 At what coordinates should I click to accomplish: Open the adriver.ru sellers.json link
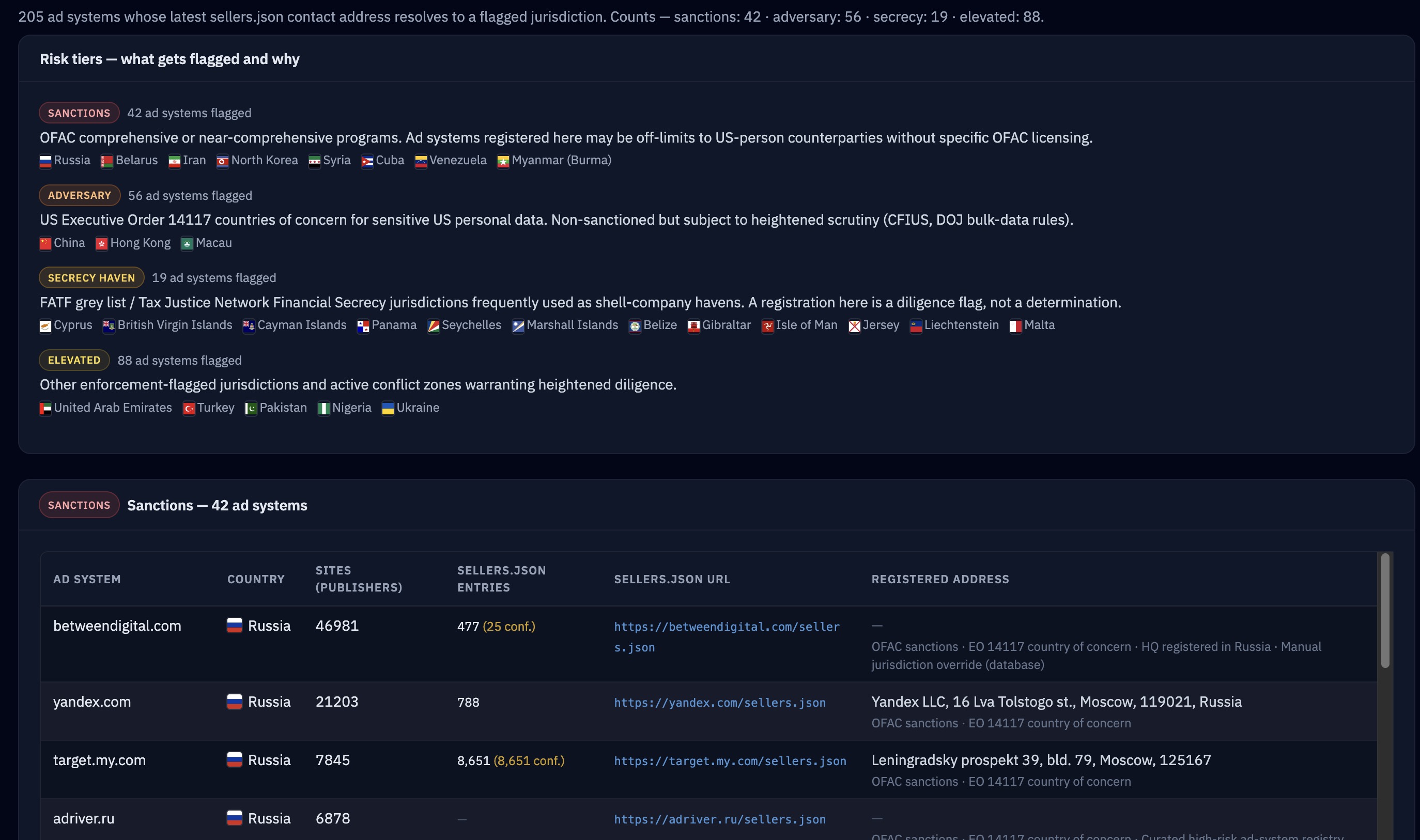720,819
